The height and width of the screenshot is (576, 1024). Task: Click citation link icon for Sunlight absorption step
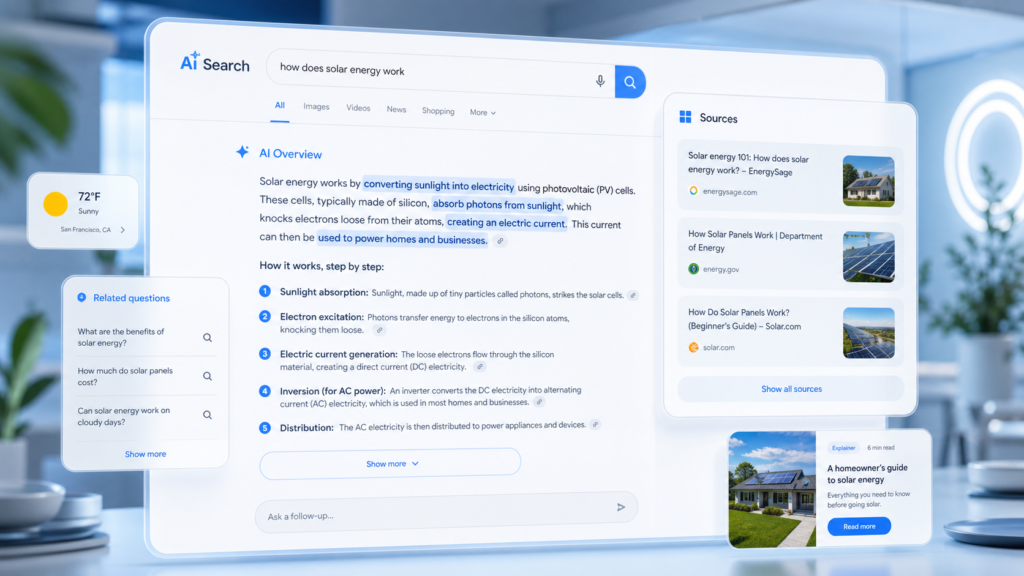point(633,295)
